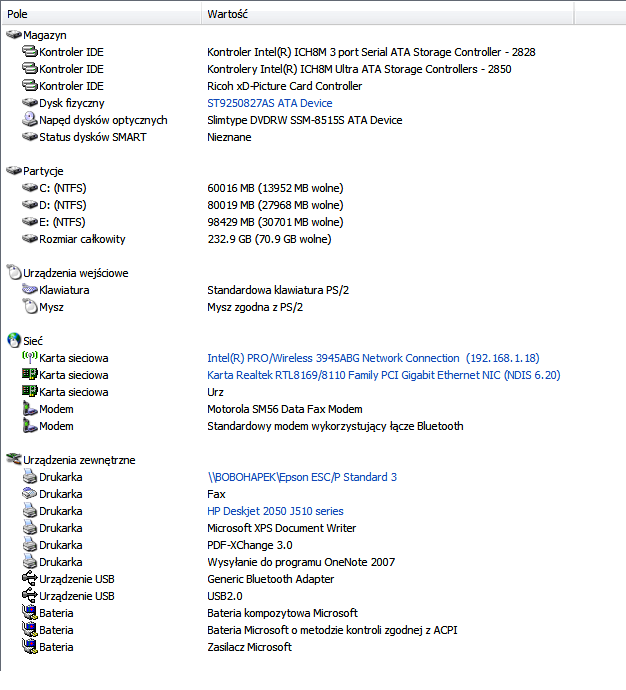This screenshot has height=690, width=626.
Task: Click the Mysz zgodna z PS/2 value
Action: coord(255,307)
